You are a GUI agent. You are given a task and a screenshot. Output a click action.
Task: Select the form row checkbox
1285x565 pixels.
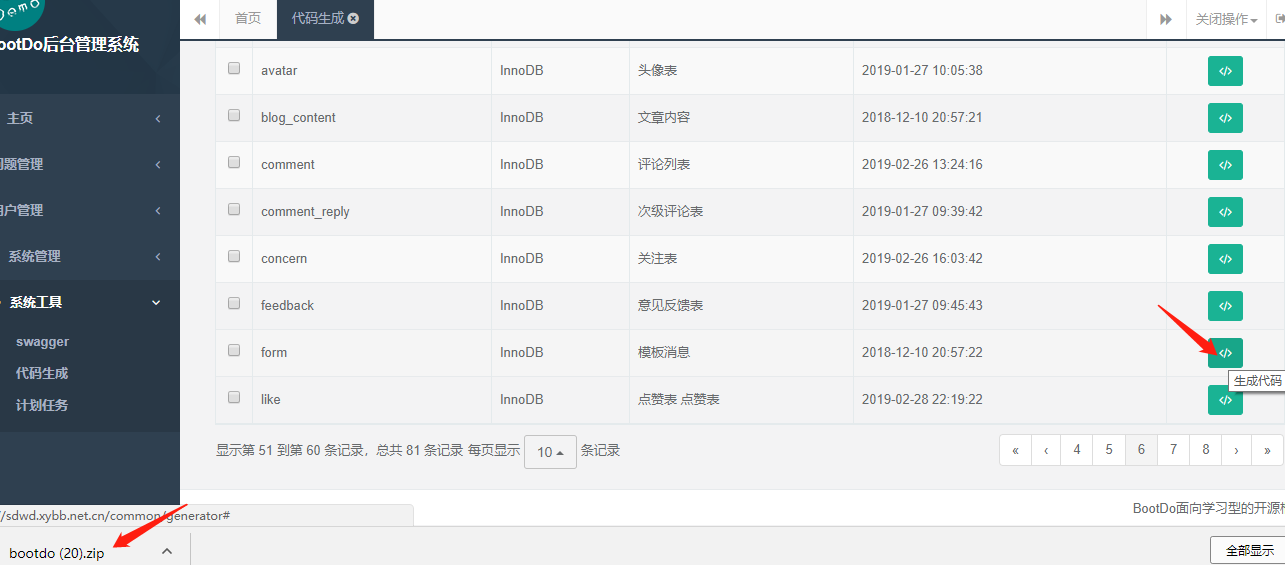coord(234,351)
